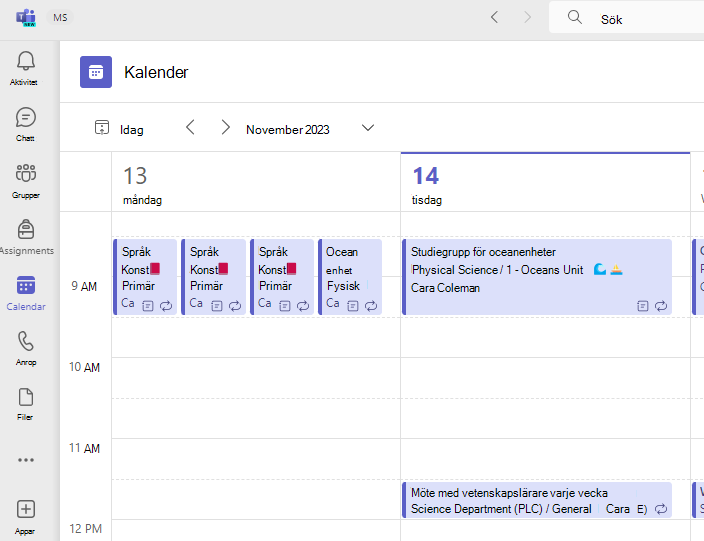
Task: Jump to today with Idag button
Action: pyautogui.click(x=119, y=129)
